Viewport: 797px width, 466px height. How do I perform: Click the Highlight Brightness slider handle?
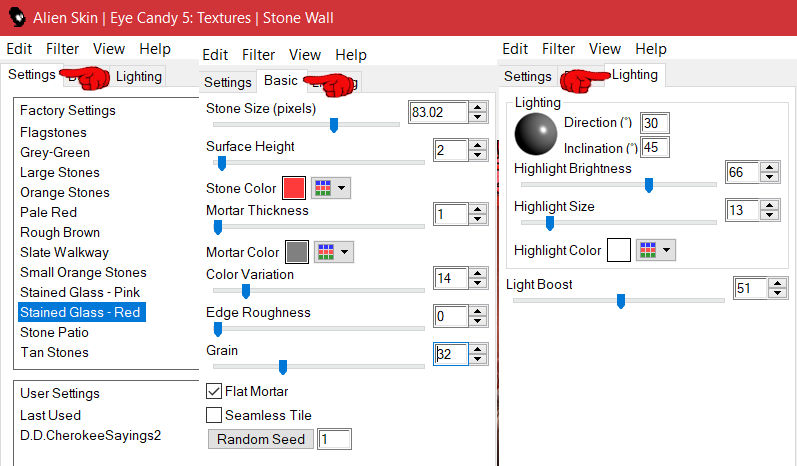(x=649, y=185)
